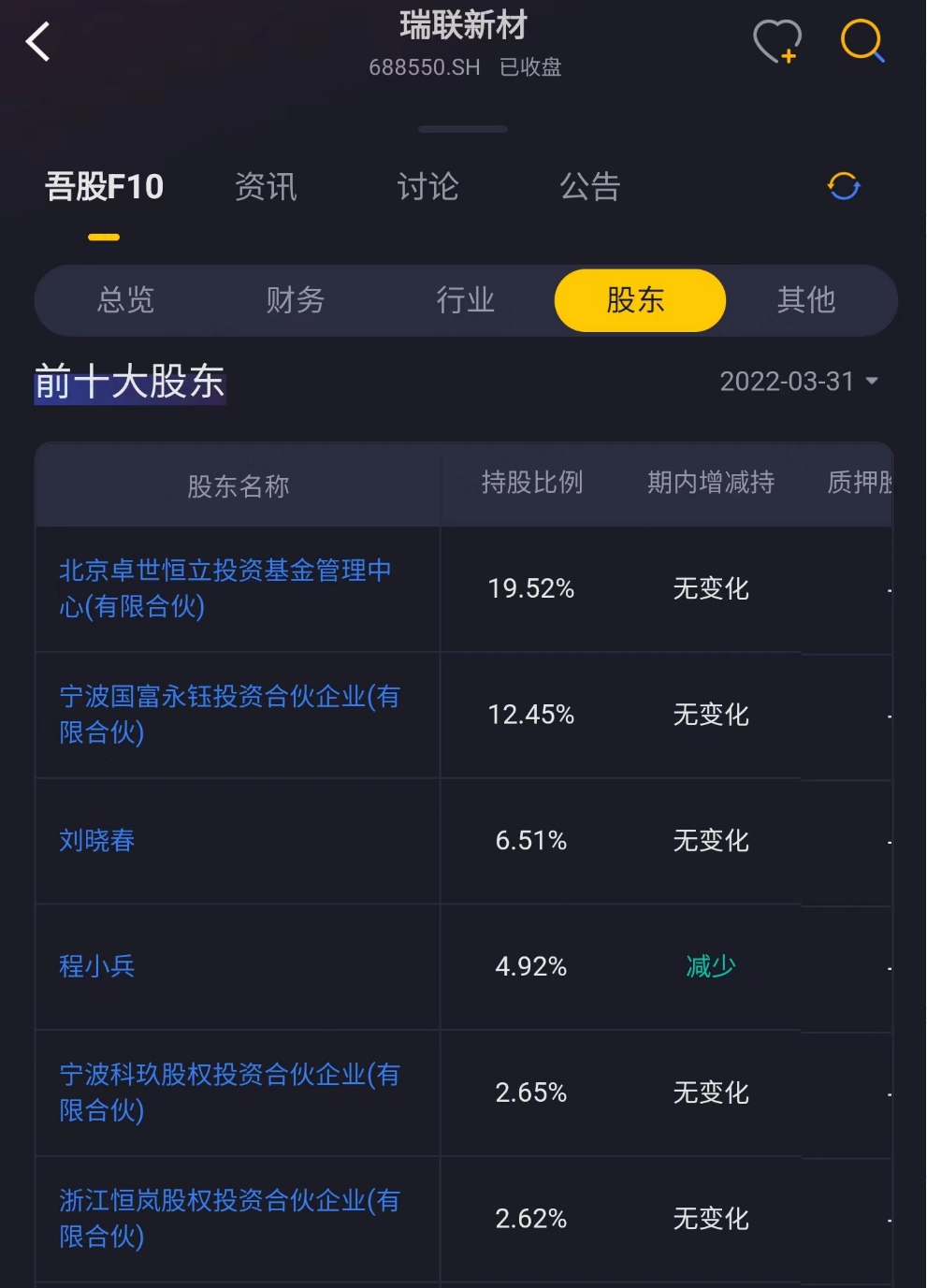Open the 2022-03-31 date dropdown
The image size is (927, 1288).
tap(799, 382)
